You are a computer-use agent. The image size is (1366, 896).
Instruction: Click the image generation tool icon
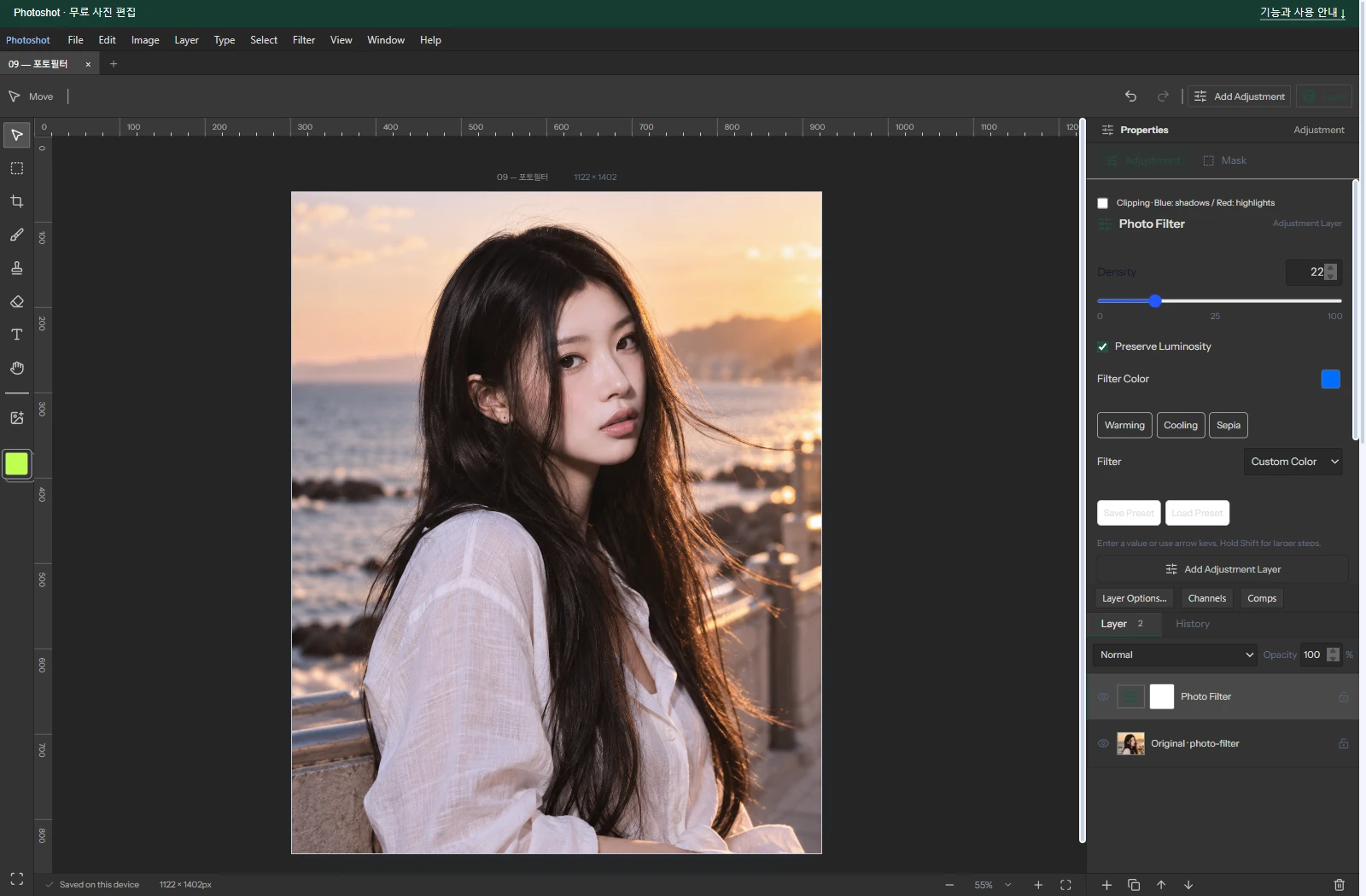point(16,417)
